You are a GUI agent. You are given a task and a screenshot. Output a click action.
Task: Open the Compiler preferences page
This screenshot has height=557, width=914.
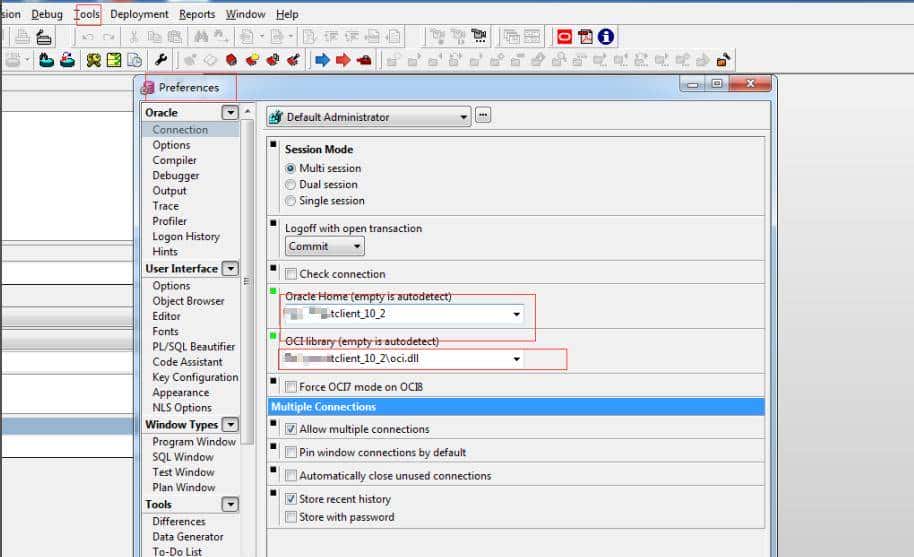click(x=174, y=160)
